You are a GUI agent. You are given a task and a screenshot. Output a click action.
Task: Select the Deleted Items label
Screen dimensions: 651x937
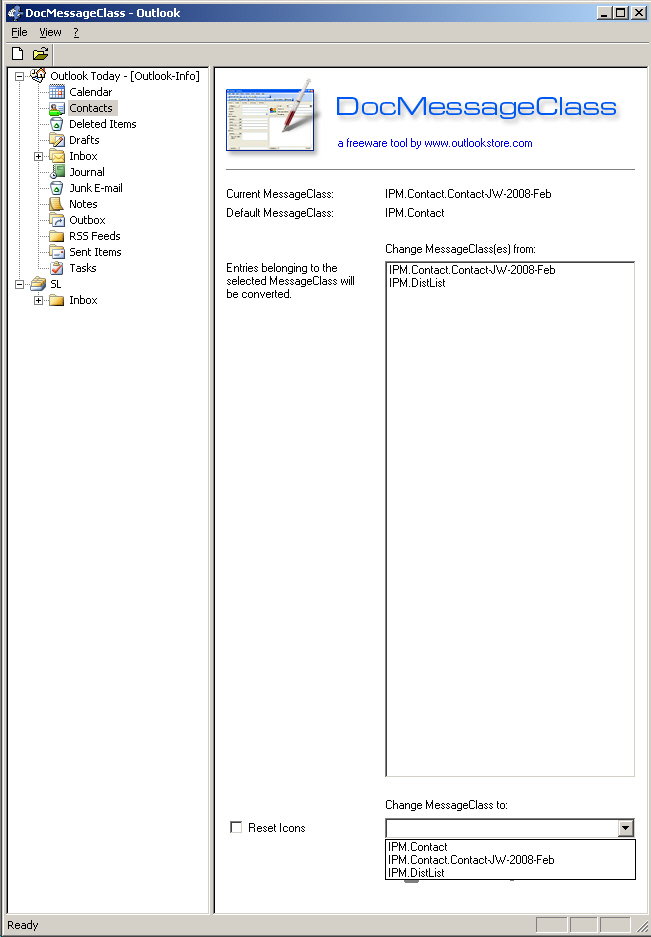click(x=102, y=124)
